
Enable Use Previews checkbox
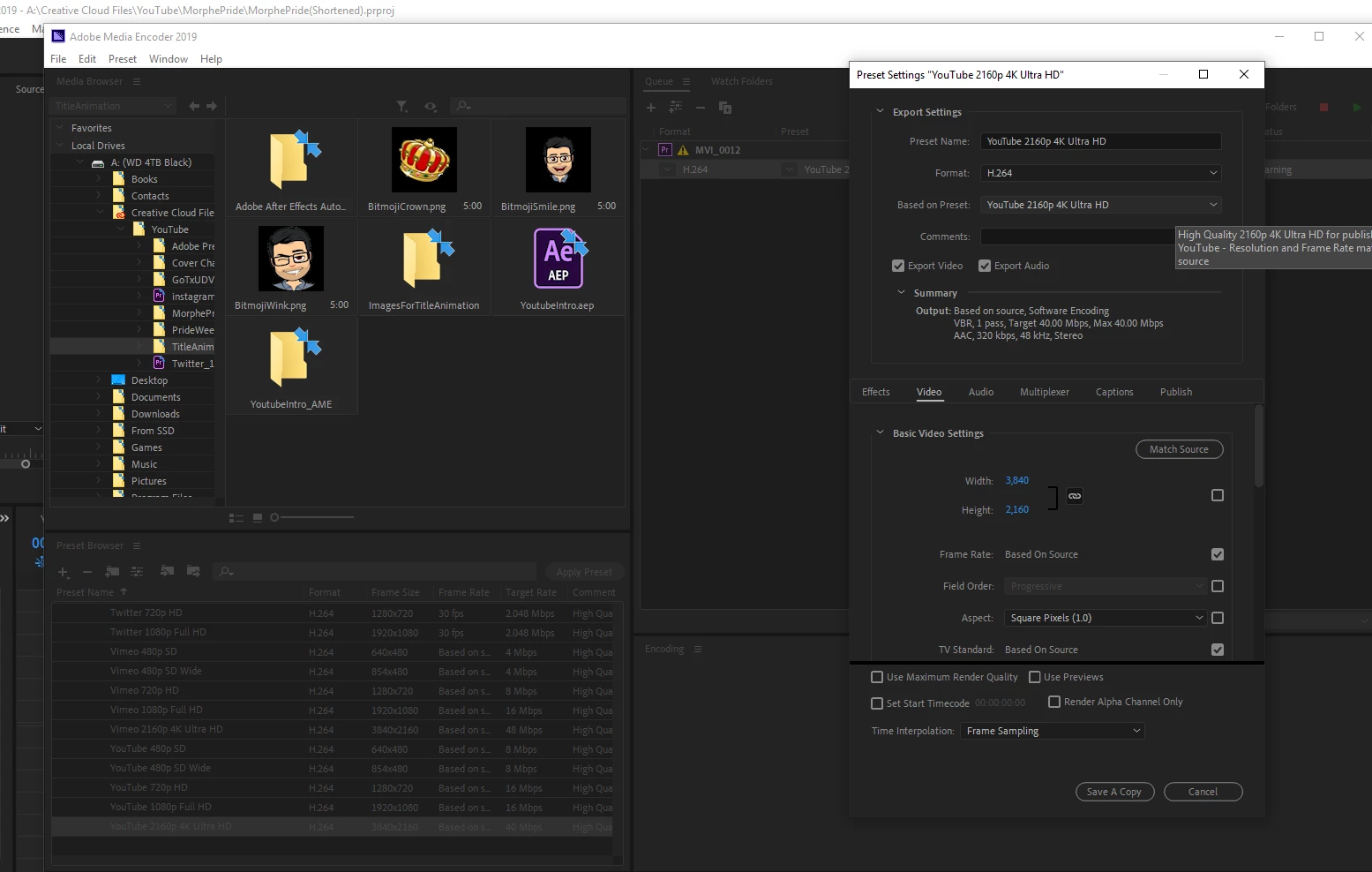1035,677
